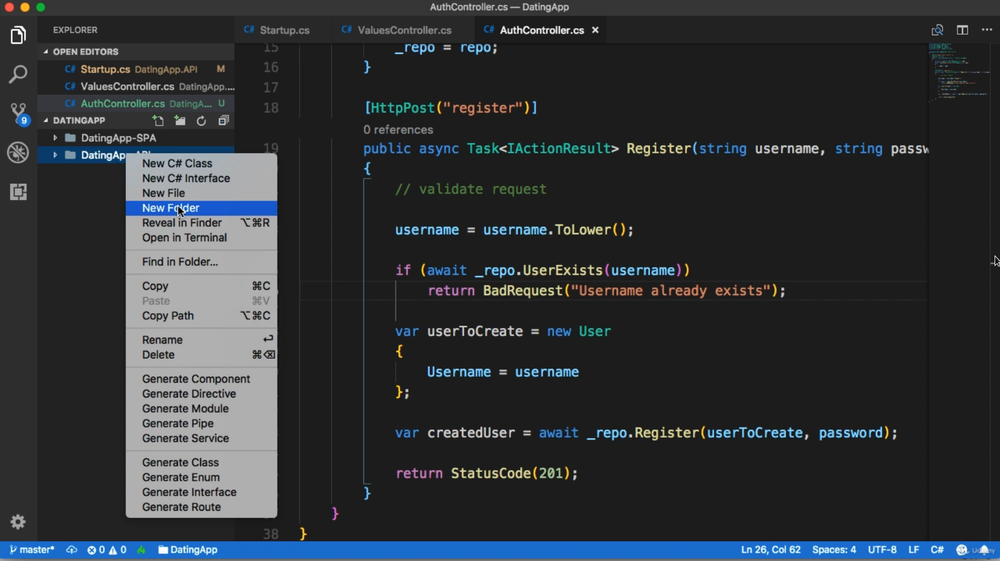This screenshot has width=1000, height=561.
Task: Open the Search view in activity bar
Action: point(18,75)
